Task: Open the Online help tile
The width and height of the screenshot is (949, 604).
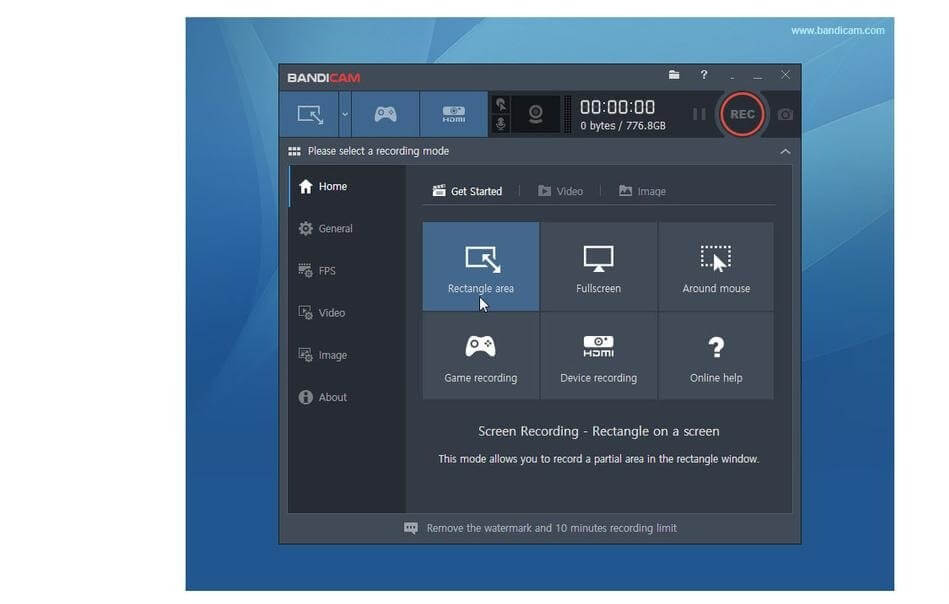Action: click(716, 356)
